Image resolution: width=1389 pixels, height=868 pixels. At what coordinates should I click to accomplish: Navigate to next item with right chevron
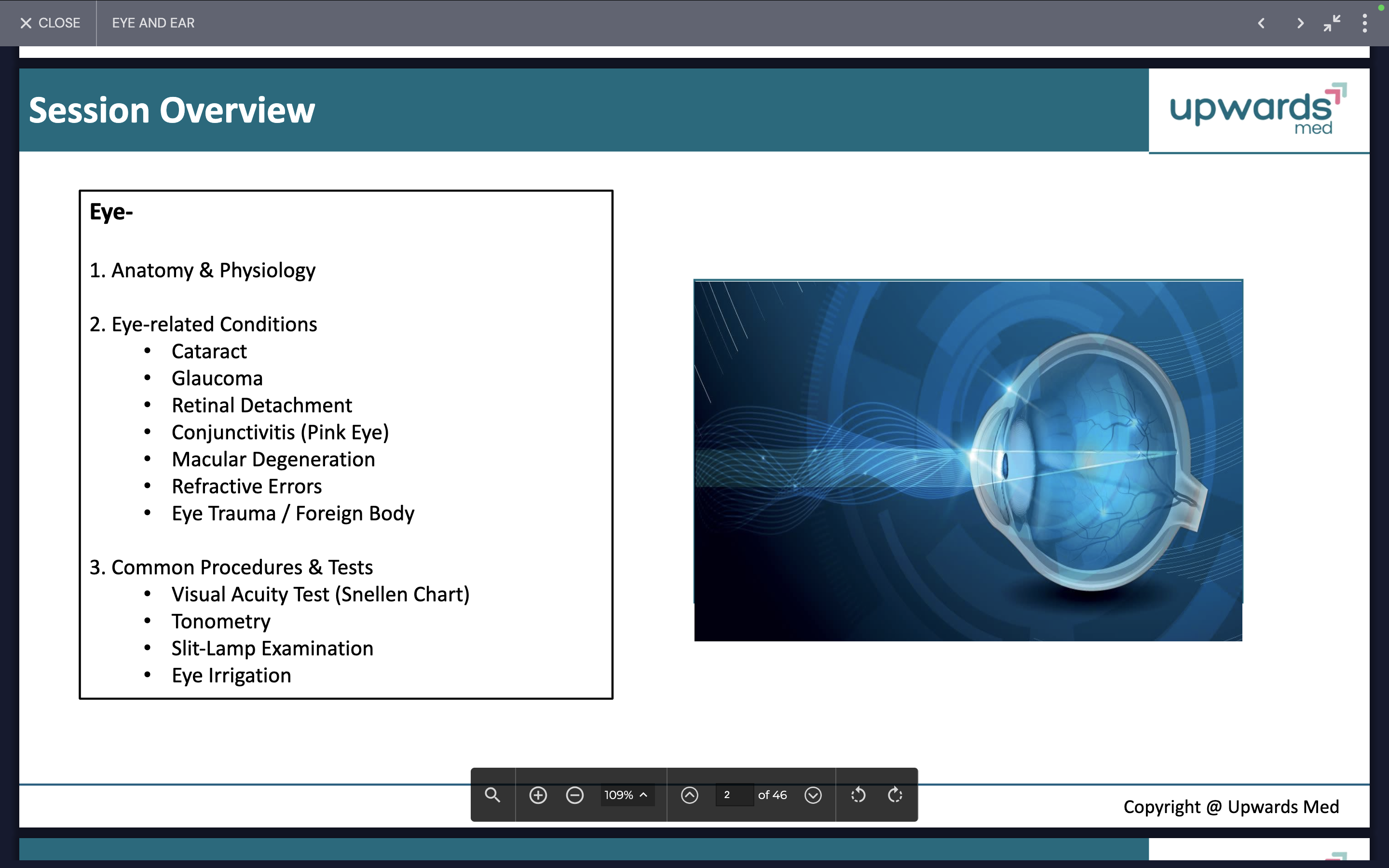point(1300,23)
